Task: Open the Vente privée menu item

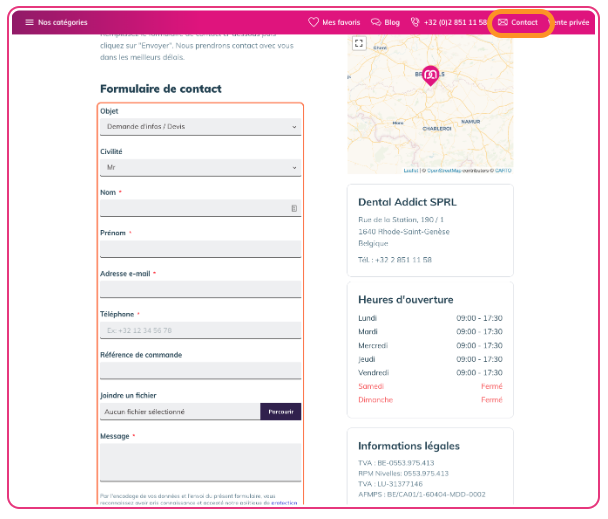Action: [x=572, y=22]
